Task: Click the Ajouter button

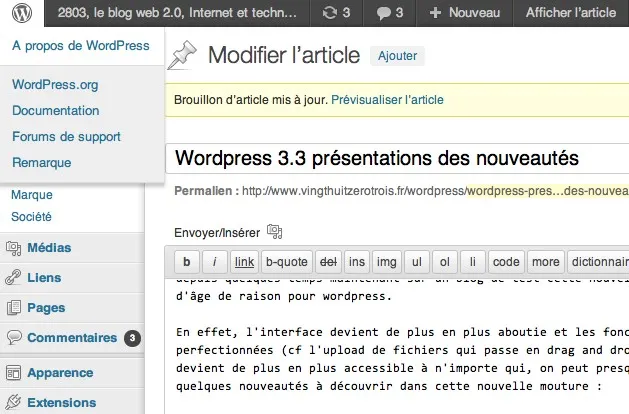Action: click(398, 56)
